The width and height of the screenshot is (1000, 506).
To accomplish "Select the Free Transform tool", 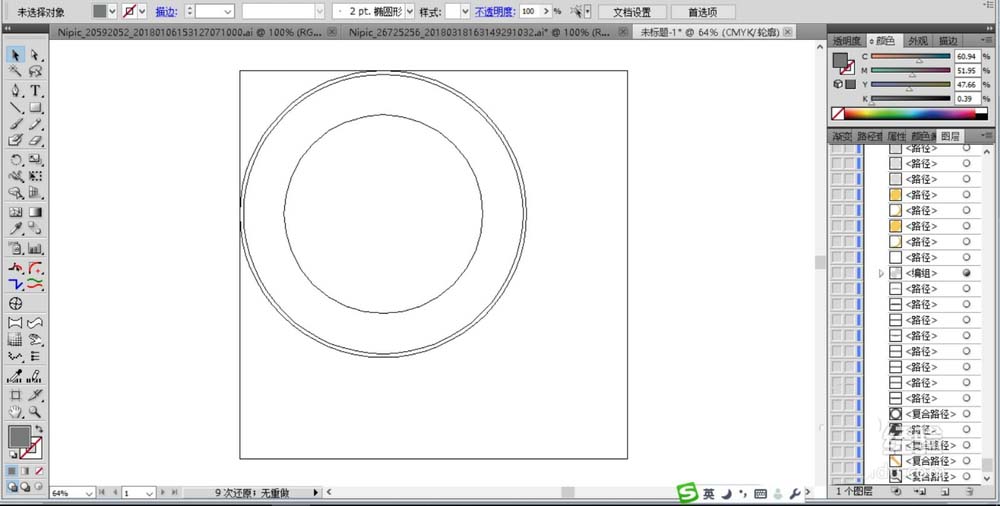I will coord(35,175).
